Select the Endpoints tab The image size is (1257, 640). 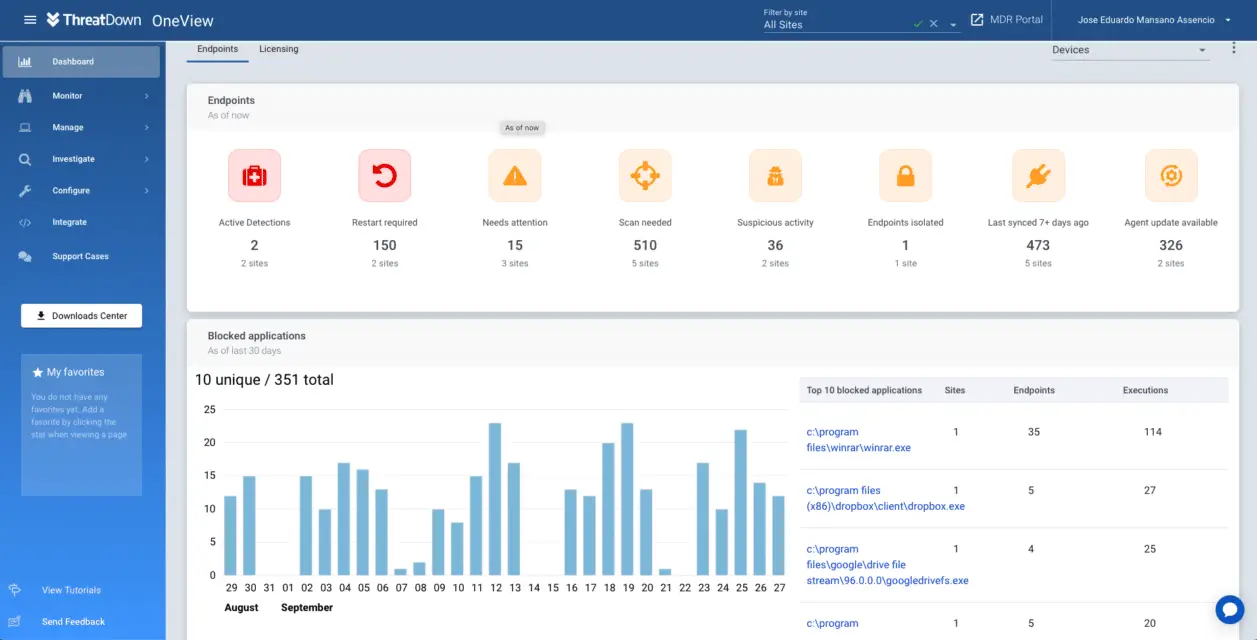[217, 47]
